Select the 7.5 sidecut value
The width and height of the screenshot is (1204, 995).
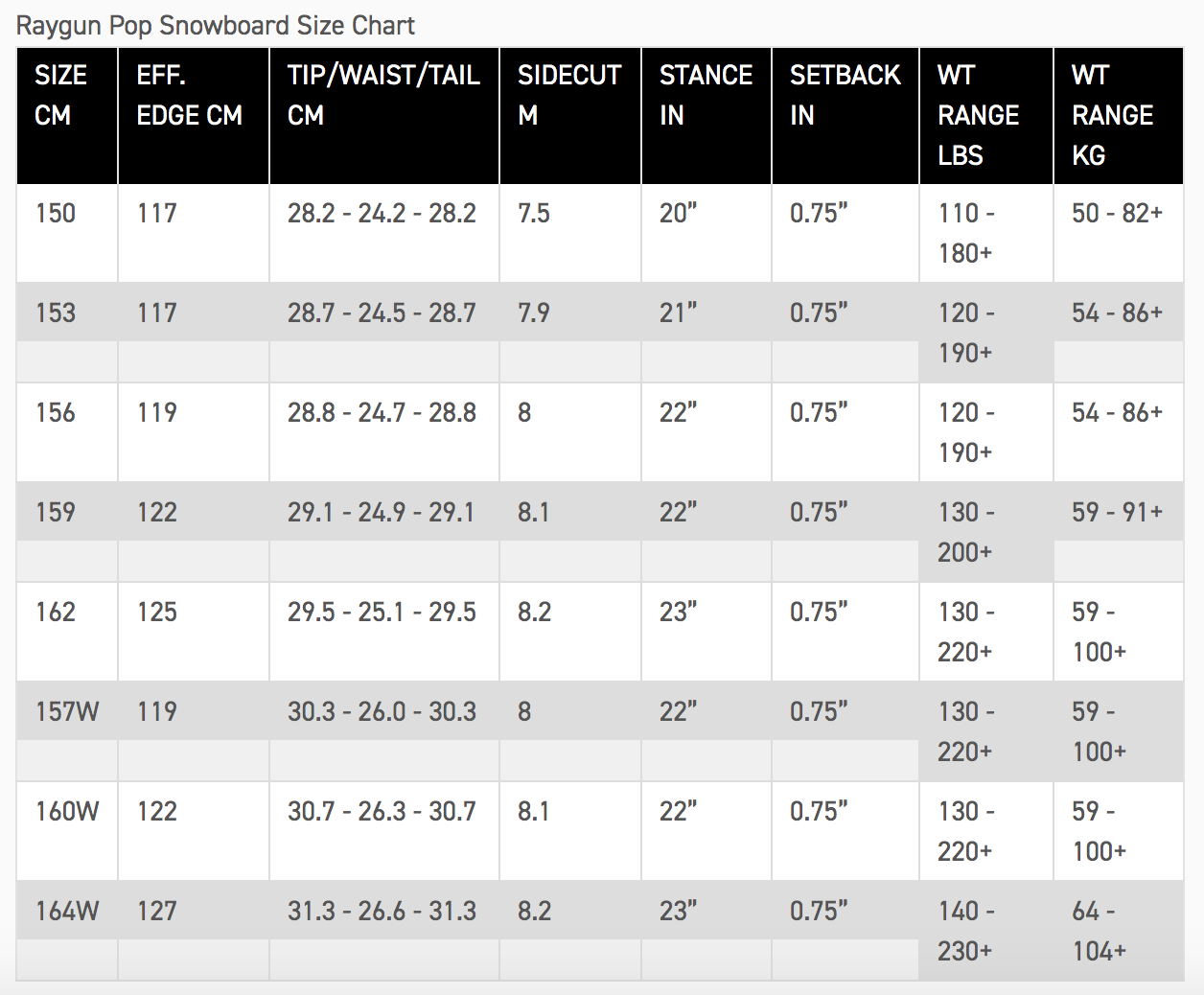pyautogui.click(x=534, y=213)
